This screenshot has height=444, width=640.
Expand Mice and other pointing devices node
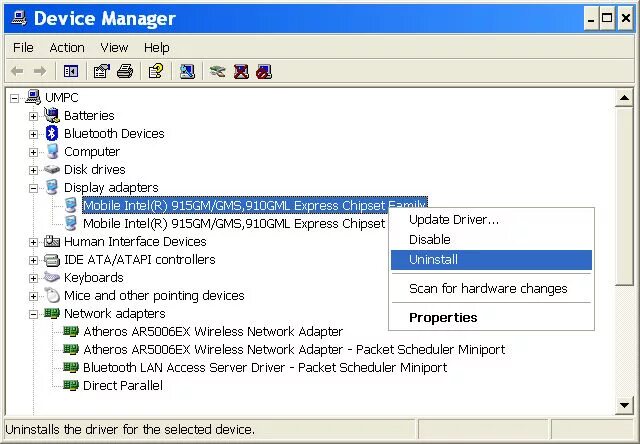coord(33,296)
